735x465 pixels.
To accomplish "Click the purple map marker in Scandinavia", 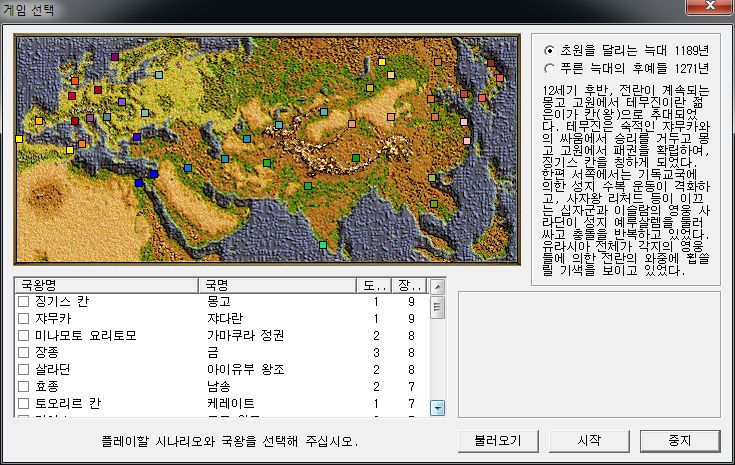I will [x=115, y=57].
